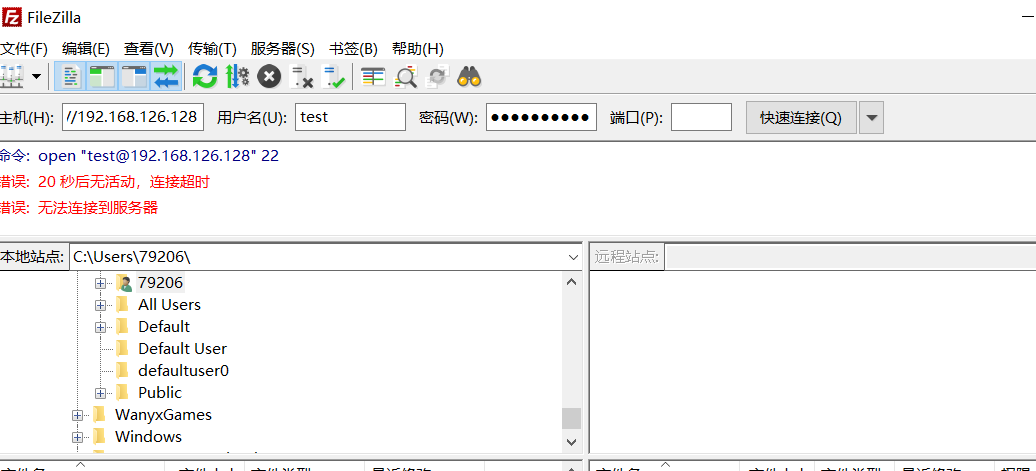
Task: Click the username field containing test
Action: coord(350,117)
